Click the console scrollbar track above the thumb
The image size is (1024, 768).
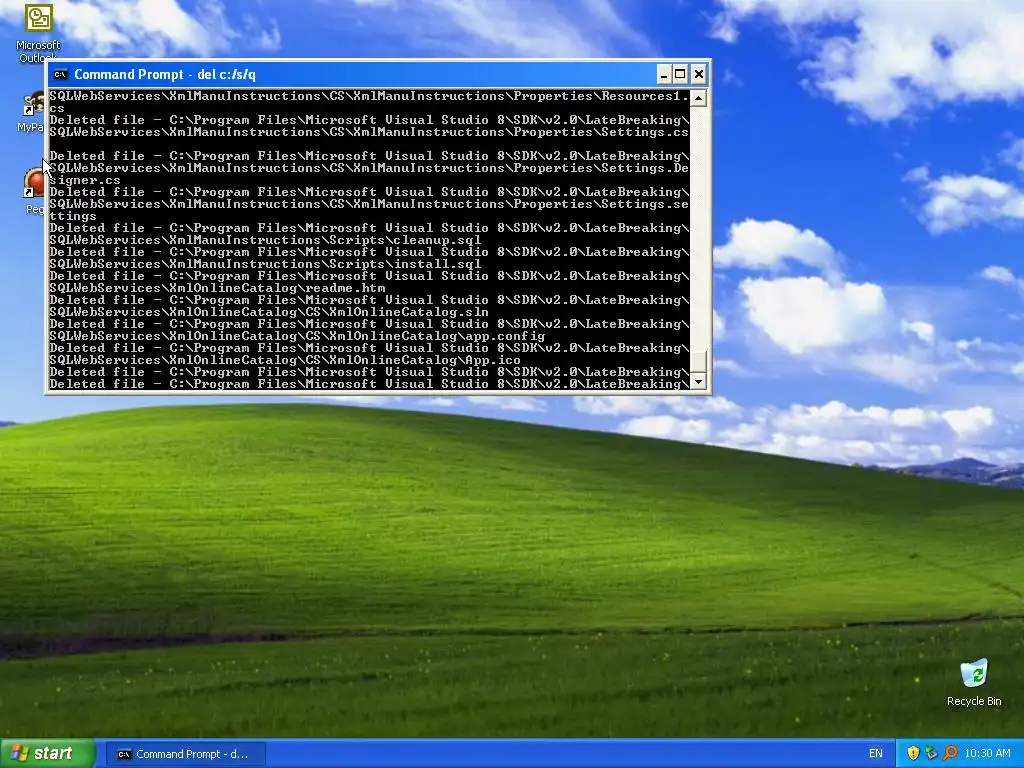pyautogui.click(x=698, y=229)
